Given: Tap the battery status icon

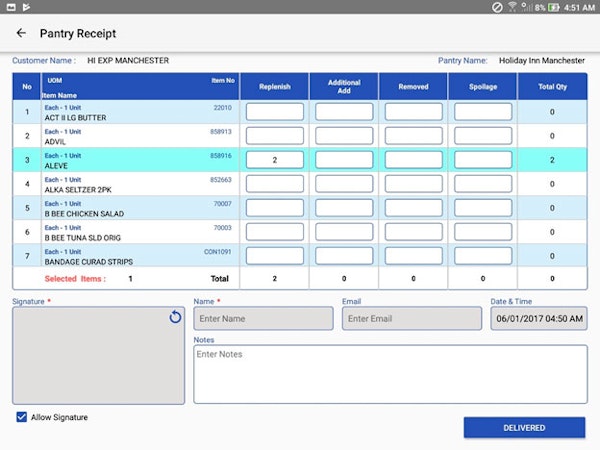Looking at the screenshot, I should coord(553,7).
